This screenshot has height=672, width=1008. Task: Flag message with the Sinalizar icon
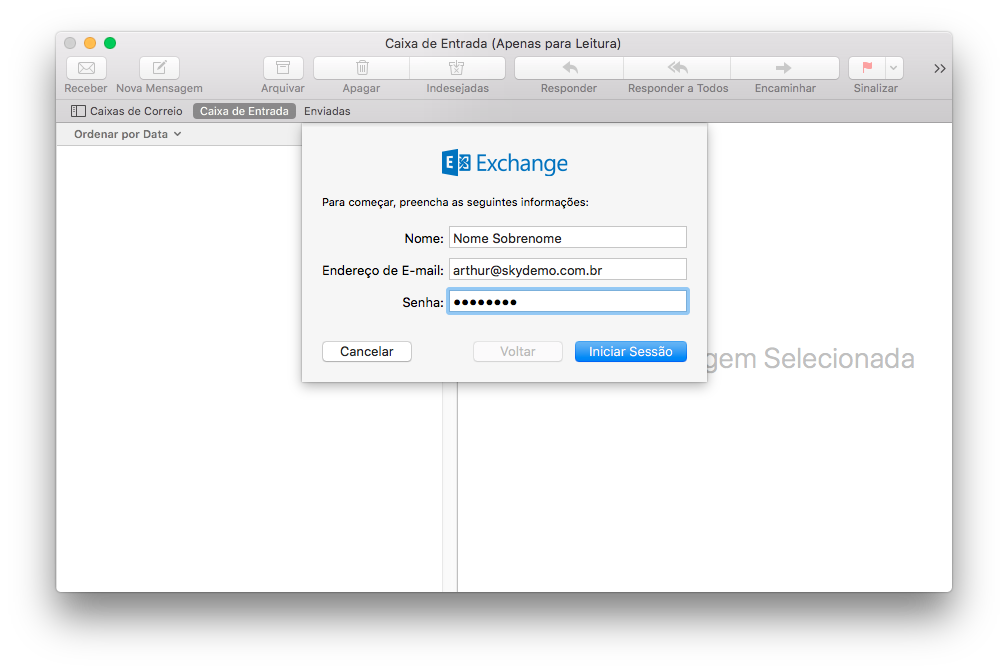(866, 68)
